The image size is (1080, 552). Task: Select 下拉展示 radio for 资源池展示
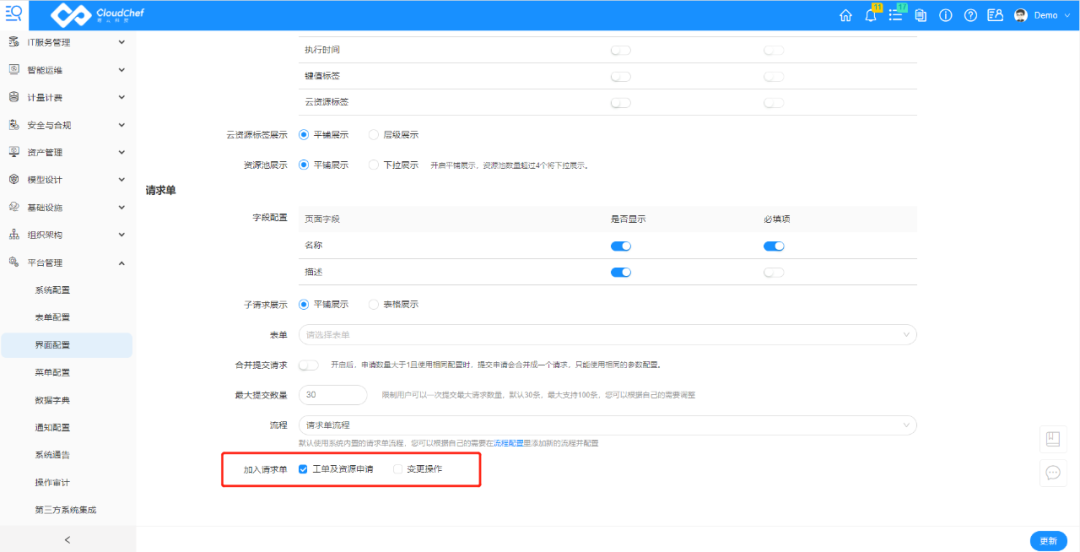(x=374, y=165)
